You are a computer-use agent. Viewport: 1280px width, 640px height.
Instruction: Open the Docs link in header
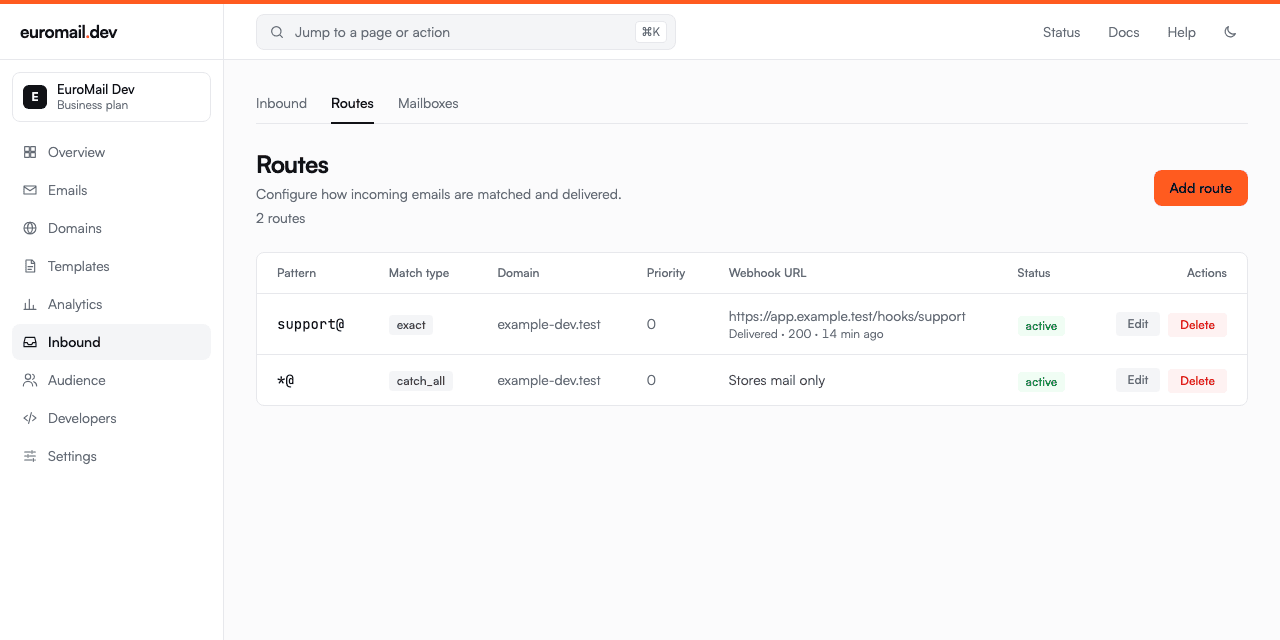click(x=1124, y=32)
